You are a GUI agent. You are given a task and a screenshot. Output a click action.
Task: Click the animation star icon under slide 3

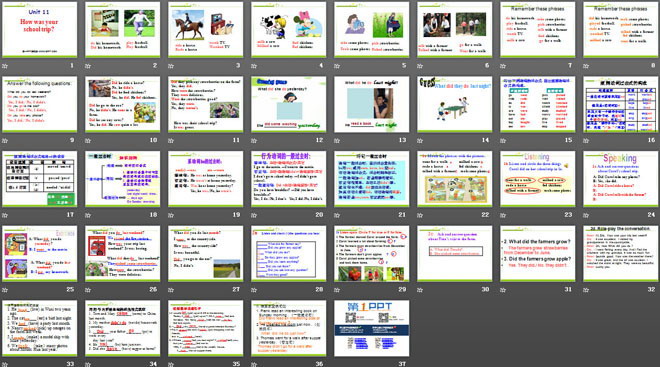pyautogui.click(x=171, y=66)
